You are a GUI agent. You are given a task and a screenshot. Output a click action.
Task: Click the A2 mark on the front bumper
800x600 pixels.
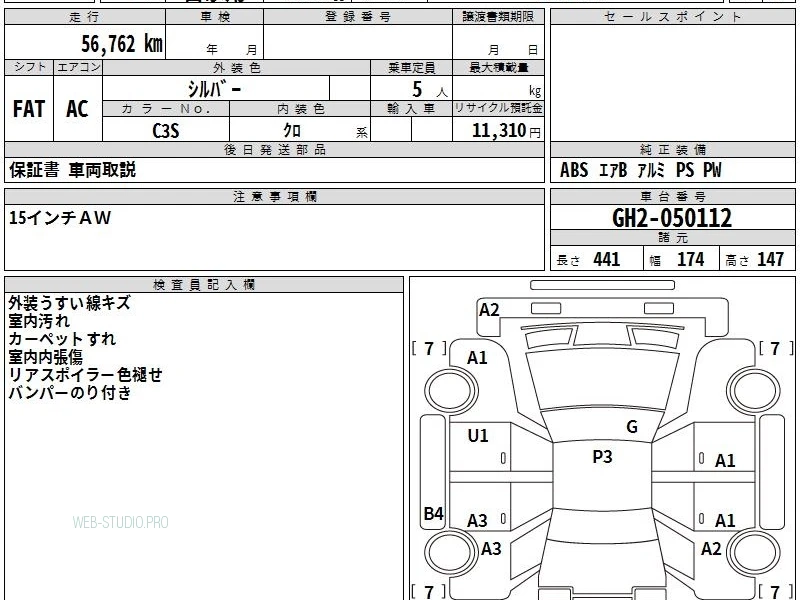[489, 310]
